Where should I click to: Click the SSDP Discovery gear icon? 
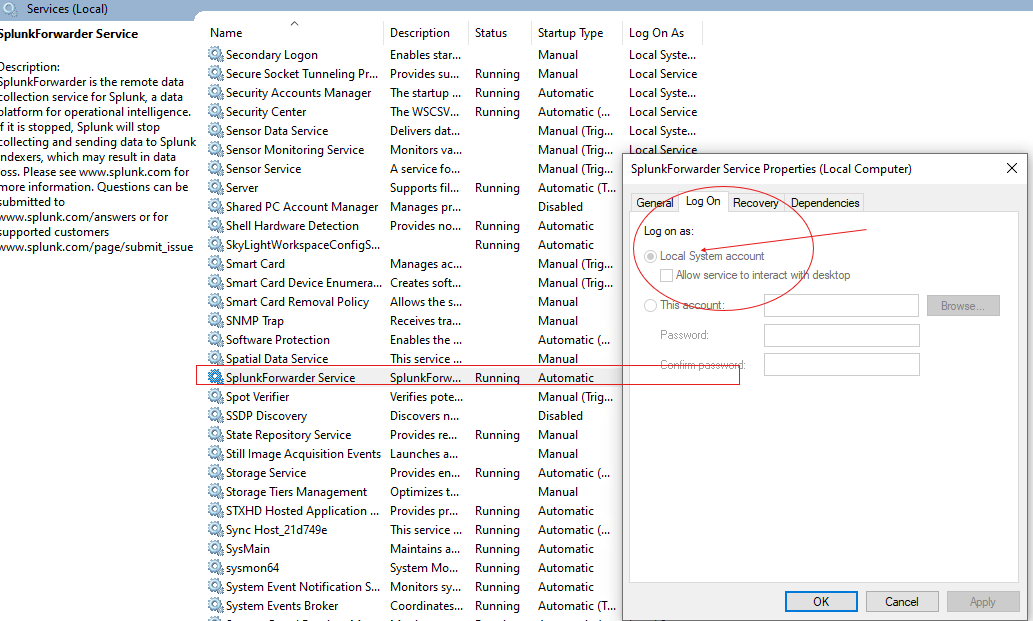(x=216, y=416)
